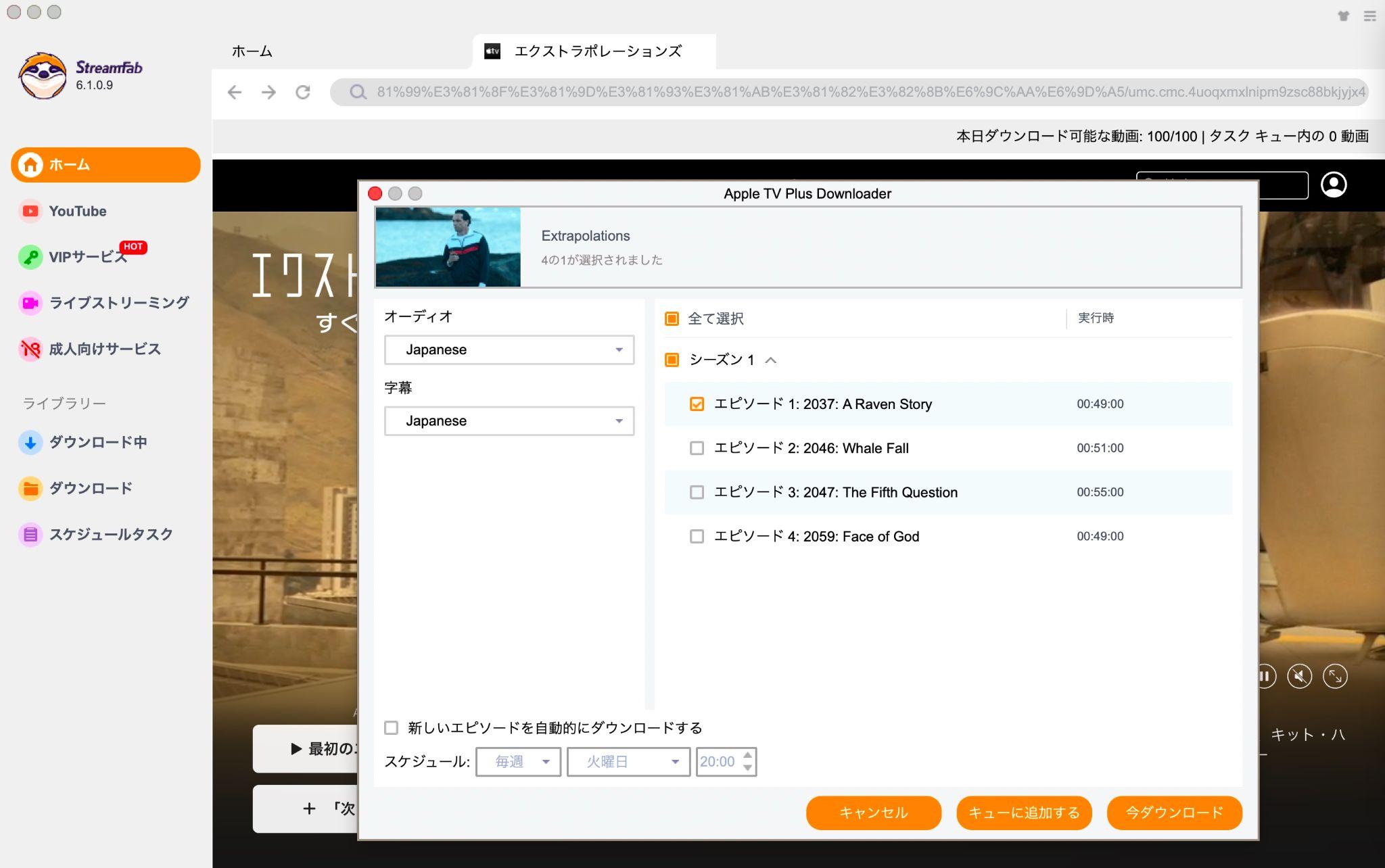The height and width of the screenshot is (868, 1385).
Task: Click キャンセル button
Action: click(874, 813)
